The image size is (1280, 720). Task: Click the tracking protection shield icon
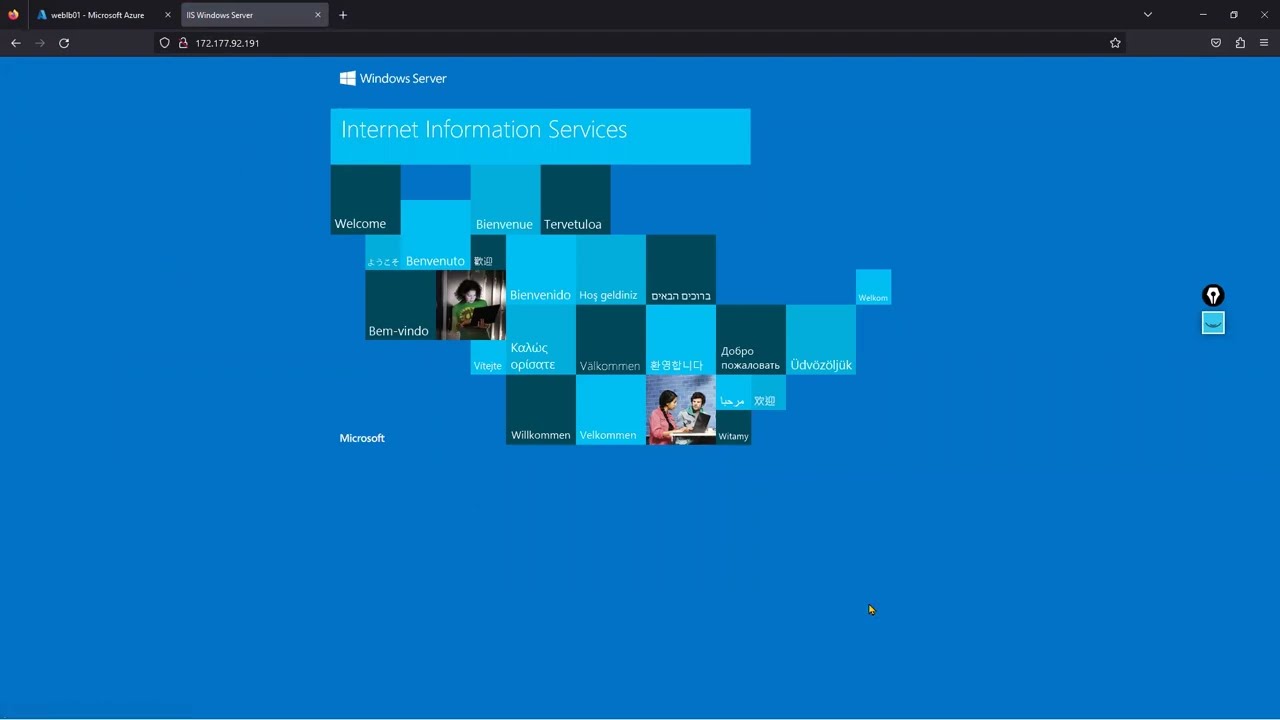(x=165, y=43)
